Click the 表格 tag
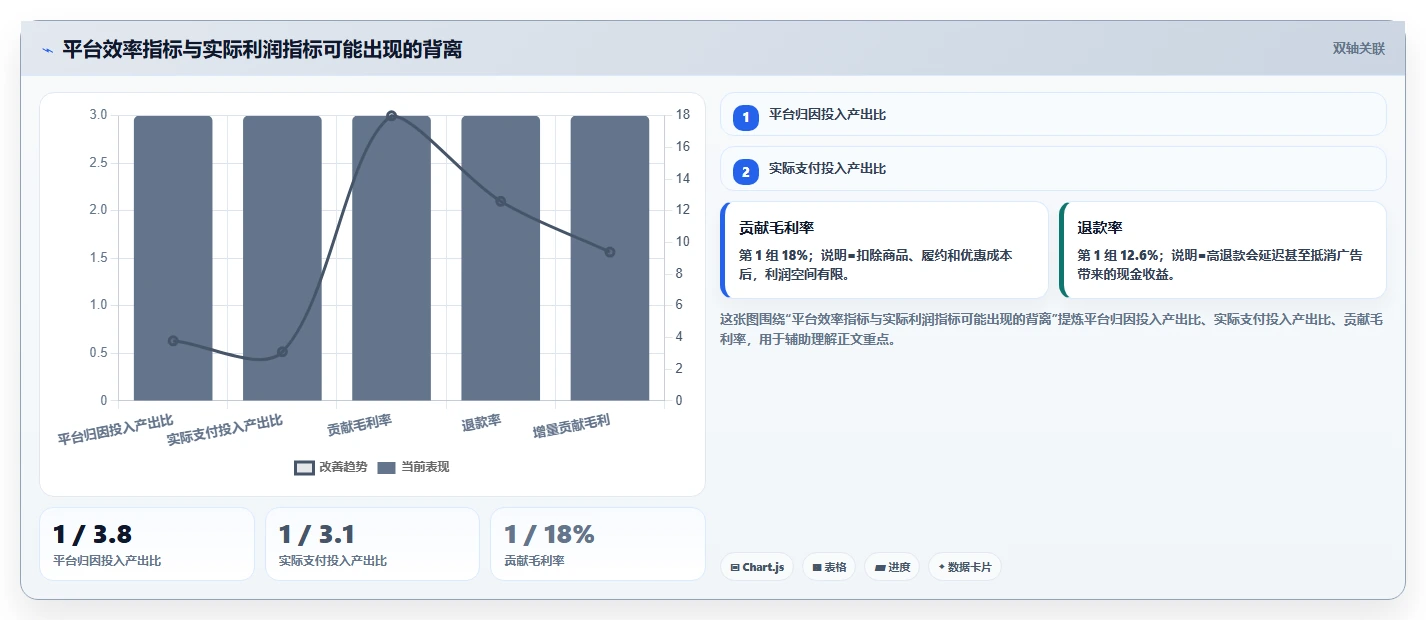The width and height of the screenshot is (1426, 620). click(x=829, y=567)
